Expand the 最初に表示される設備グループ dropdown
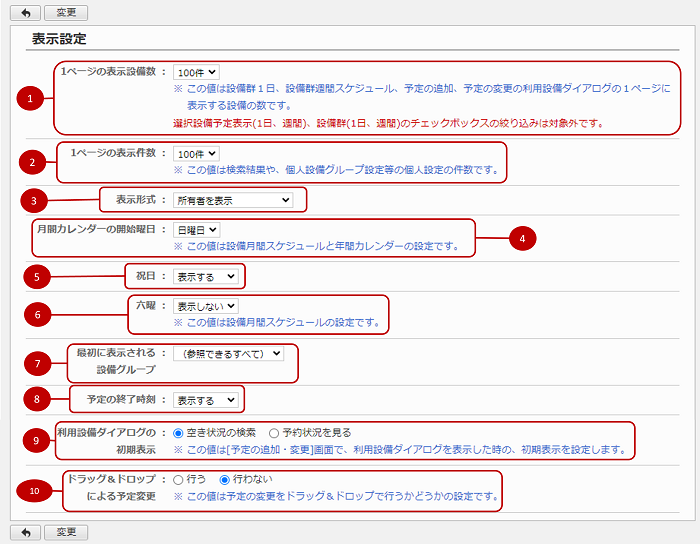This screenshot has height=544, width=700. (228, 353)
